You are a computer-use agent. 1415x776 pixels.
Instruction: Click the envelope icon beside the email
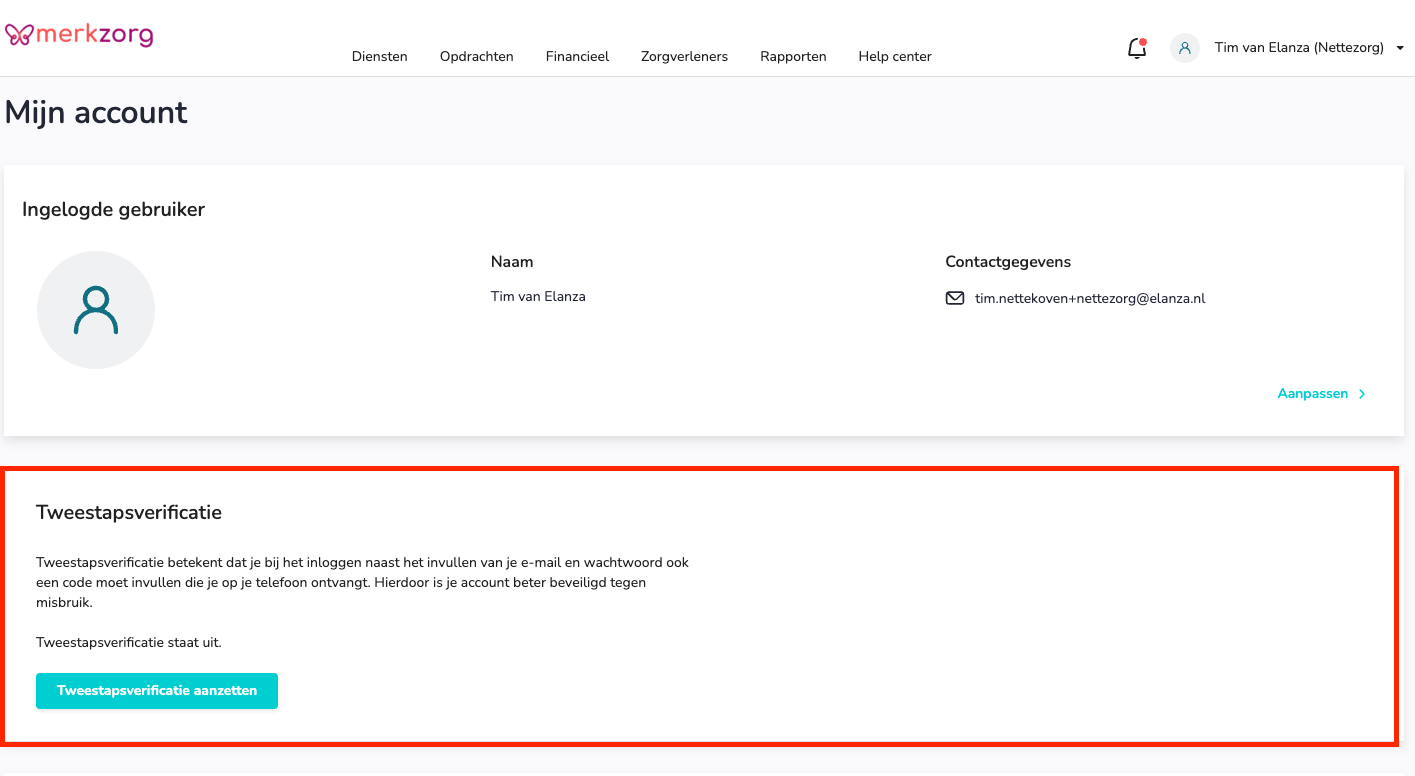click(954, 298)
